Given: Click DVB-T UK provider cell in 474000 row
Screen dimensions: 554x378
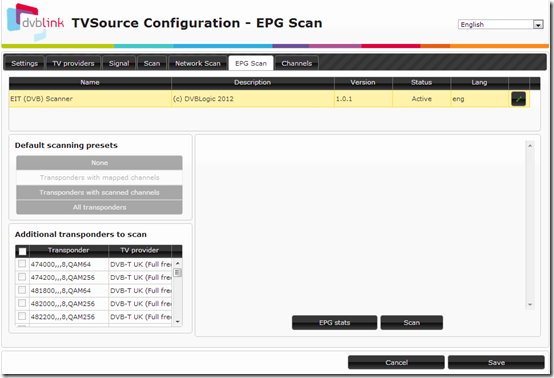Looking at the screenshot, I should [x=141, y=264].
